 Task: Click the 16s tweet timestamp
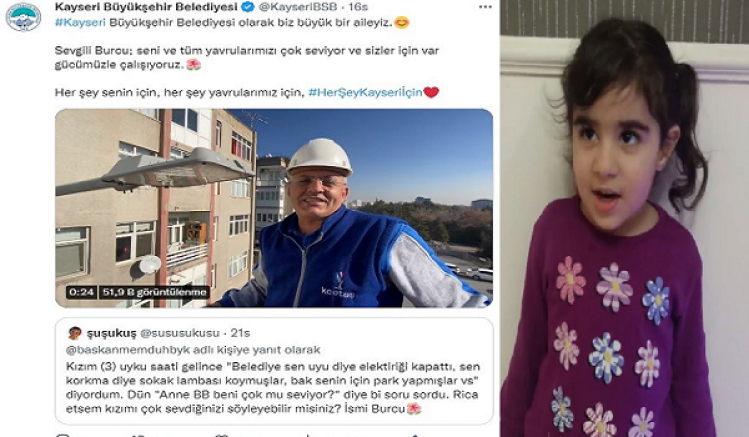click(358, 7)
